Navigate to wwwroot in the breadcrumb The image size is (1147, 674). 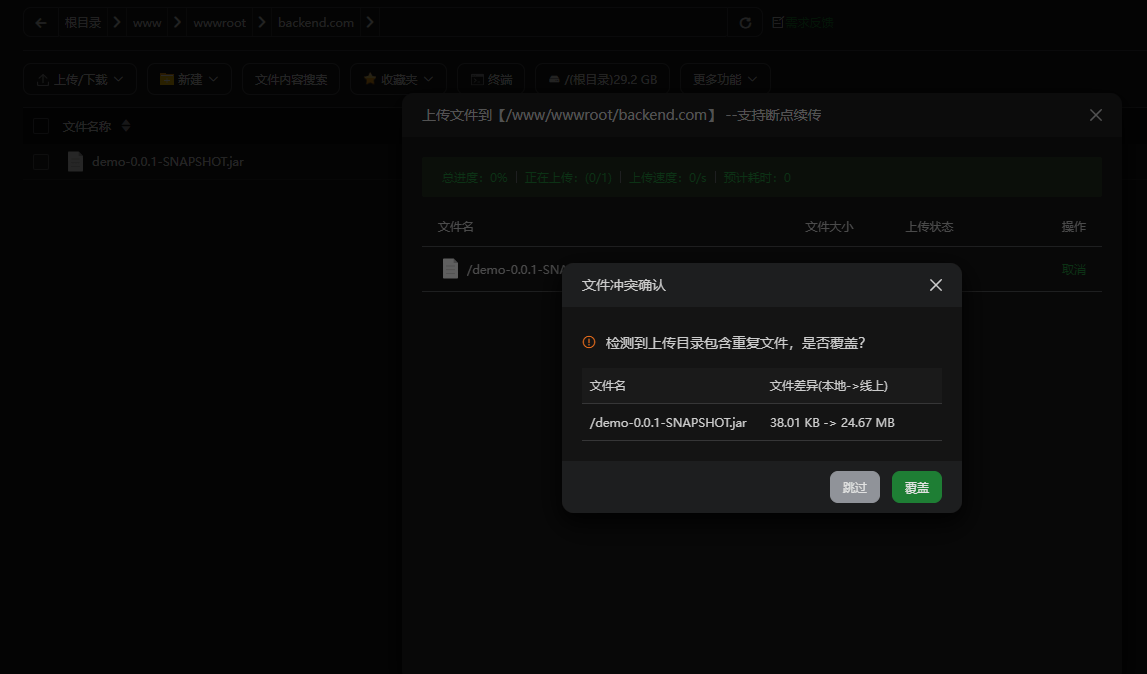coord(219,22)
